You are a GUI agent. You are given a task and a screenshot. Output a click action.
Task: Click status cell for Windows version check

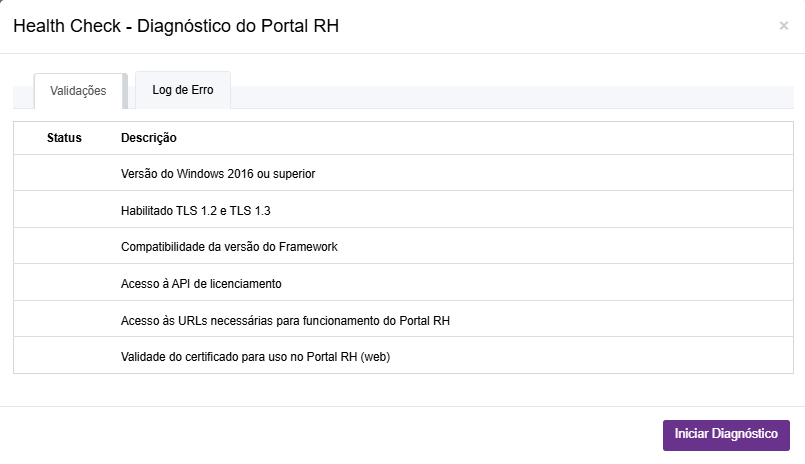[64, 174]
